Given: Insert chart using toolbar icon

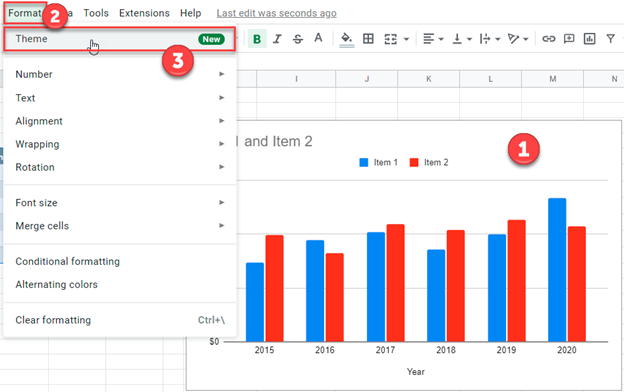Looking at the screenshot, I should (x=589, y=39).
